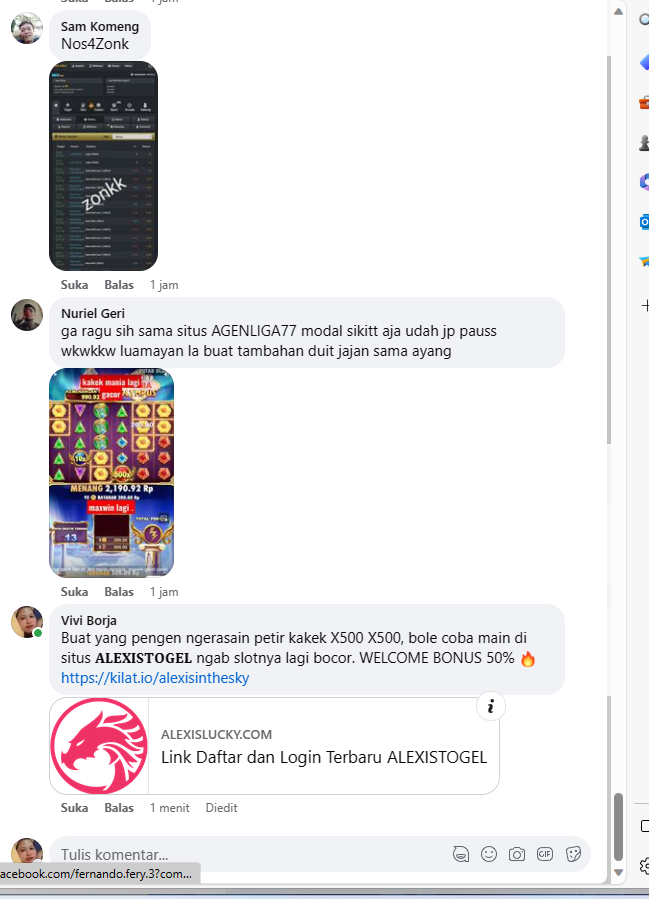This screenshot has width=649, height=899.
Task: Open the GIF picker in comment box
Action: click(x=545, y=854)
